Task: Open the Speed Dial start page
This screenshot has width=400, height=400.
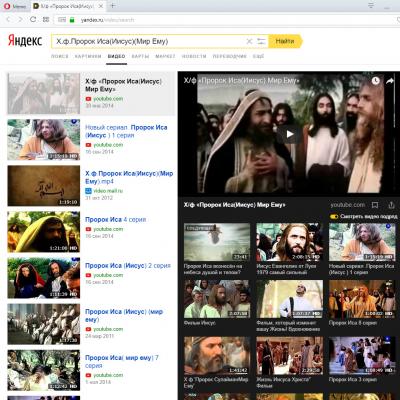Action: coord(46,20)
